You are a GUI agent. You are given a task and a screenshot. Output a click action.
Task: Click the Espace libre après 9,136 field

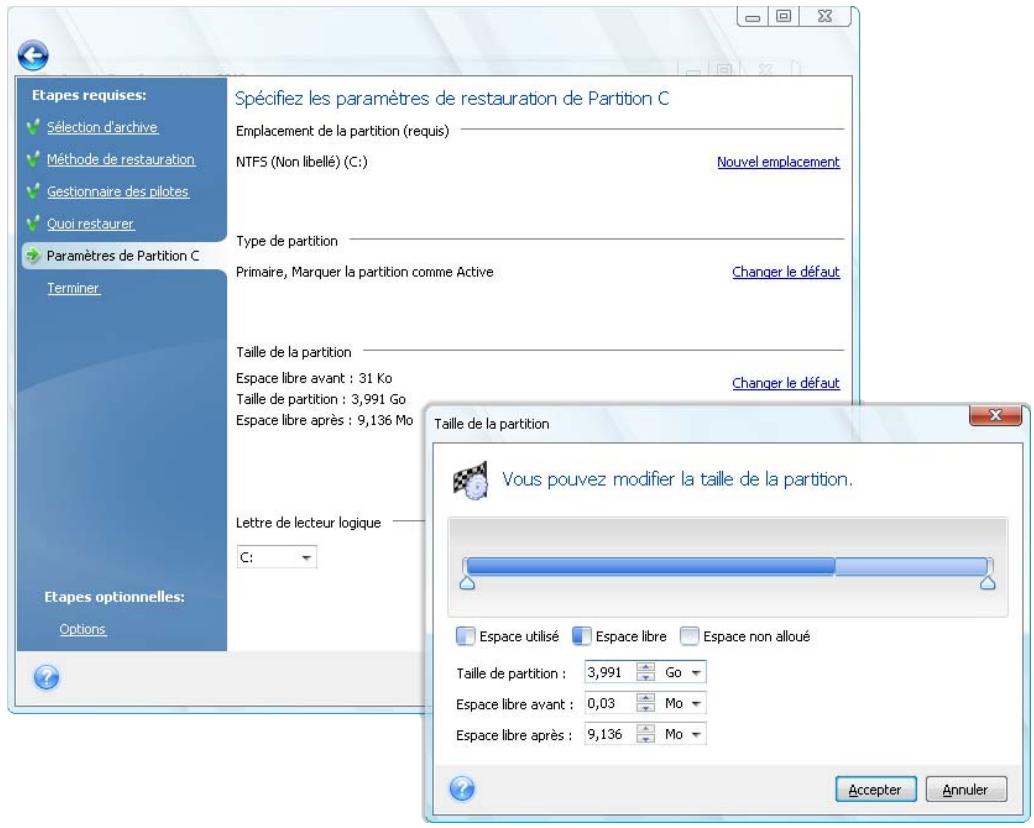tap(611, 734)
